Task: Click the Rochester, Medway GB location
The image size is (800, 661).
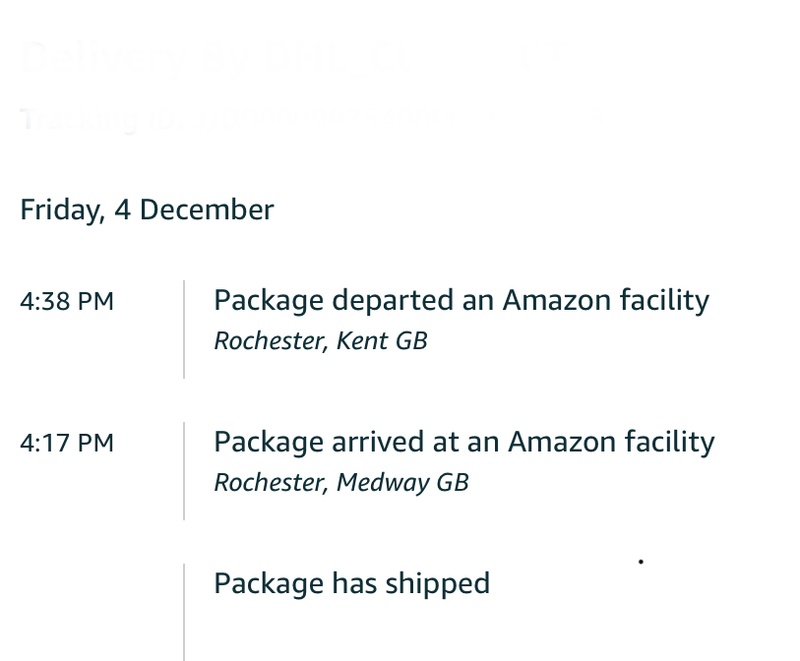Action: click(341, 483)
